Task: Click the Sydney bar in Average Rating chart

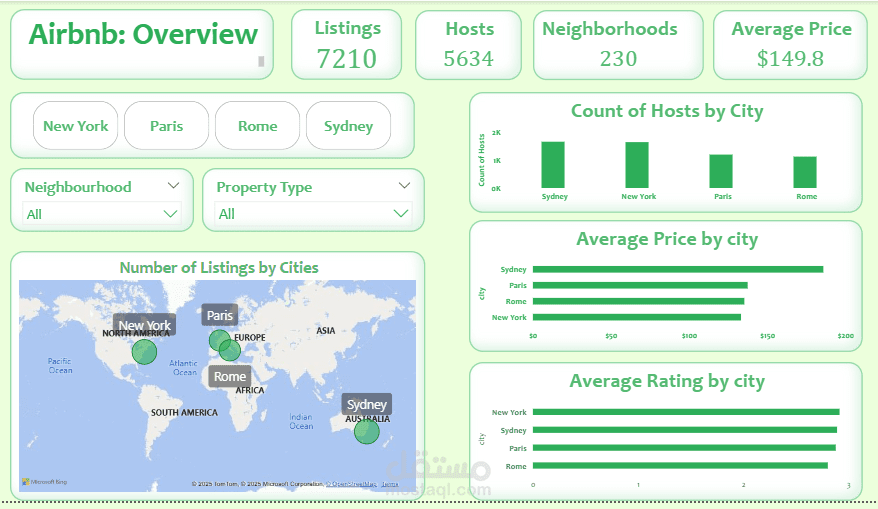Action: pyautogui.click(x=685, y=430)
